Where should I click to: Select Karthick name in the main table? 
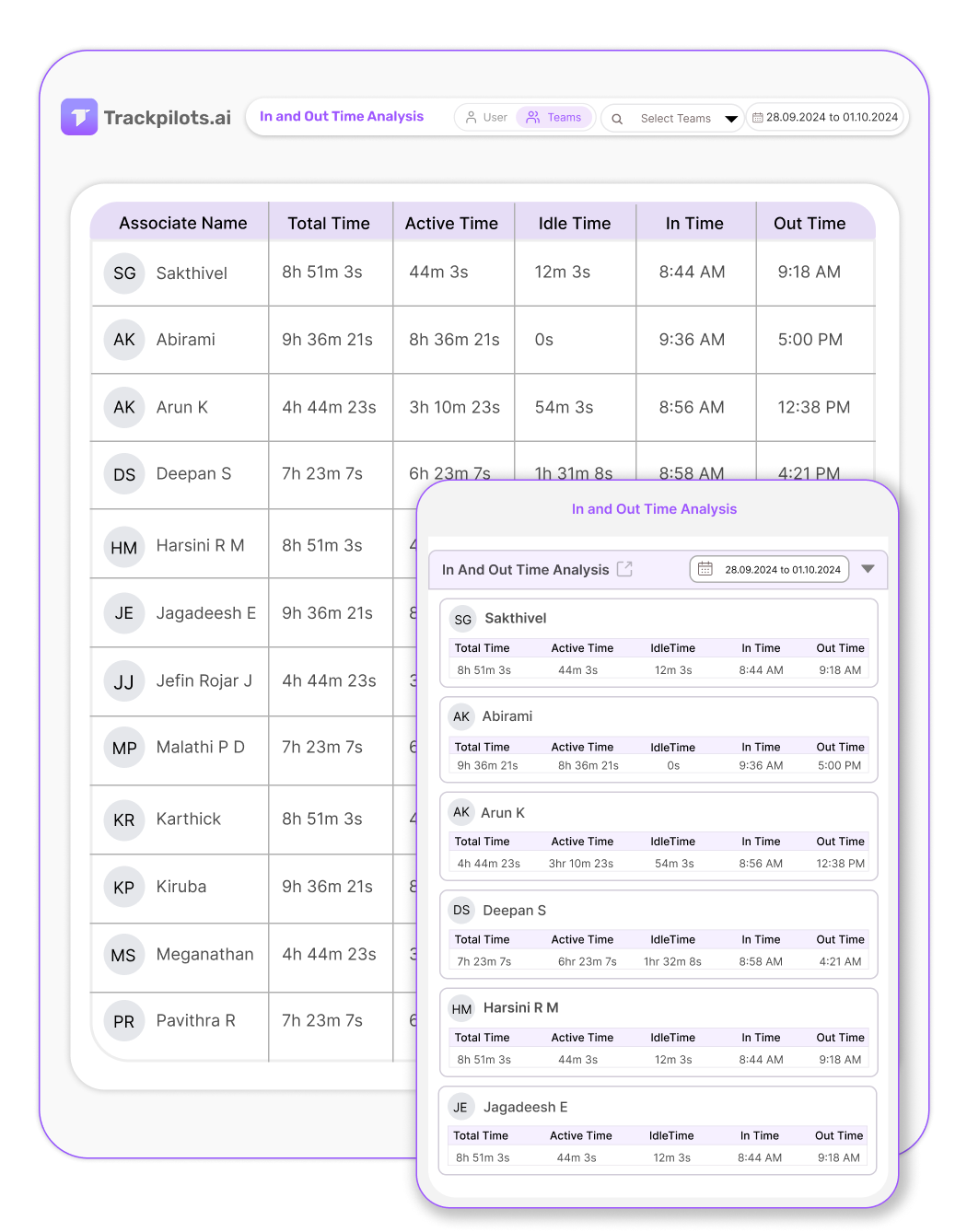click(x=189, y=819)
